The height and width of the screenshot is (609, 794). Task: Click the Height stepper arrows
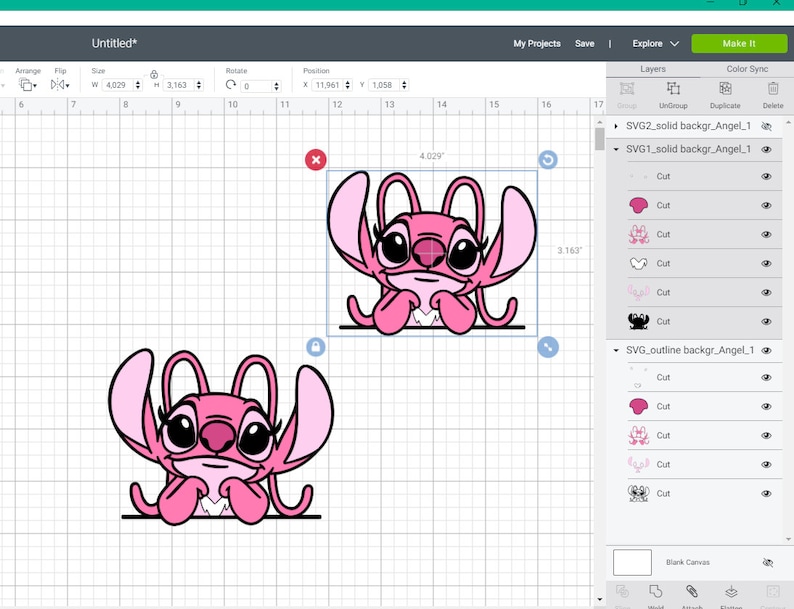tap(198, 85)
